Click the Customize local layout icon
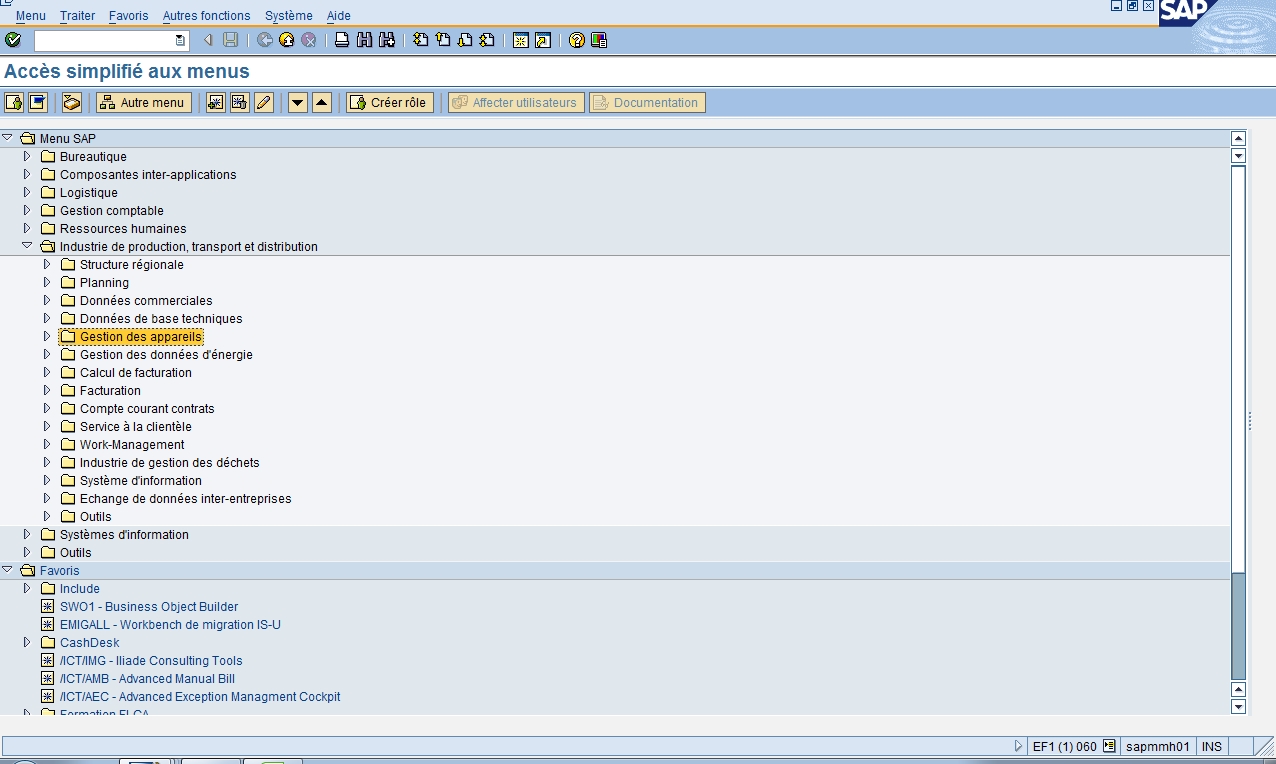The width and height of the screenshot is (1276, 764). (599, 40)
